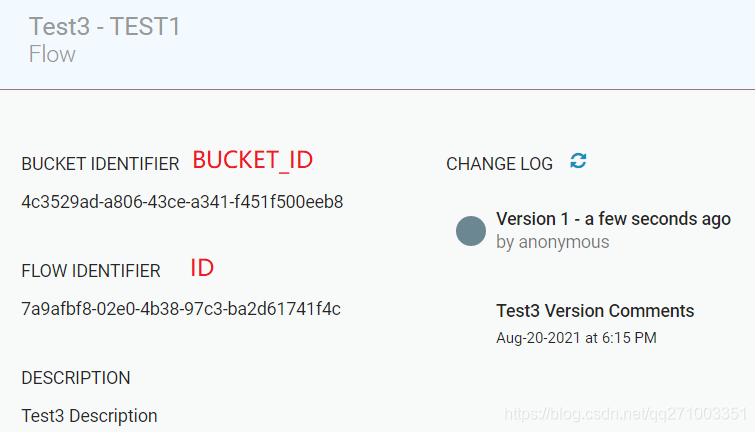Open Version 1 change log entry

(613, 219)
